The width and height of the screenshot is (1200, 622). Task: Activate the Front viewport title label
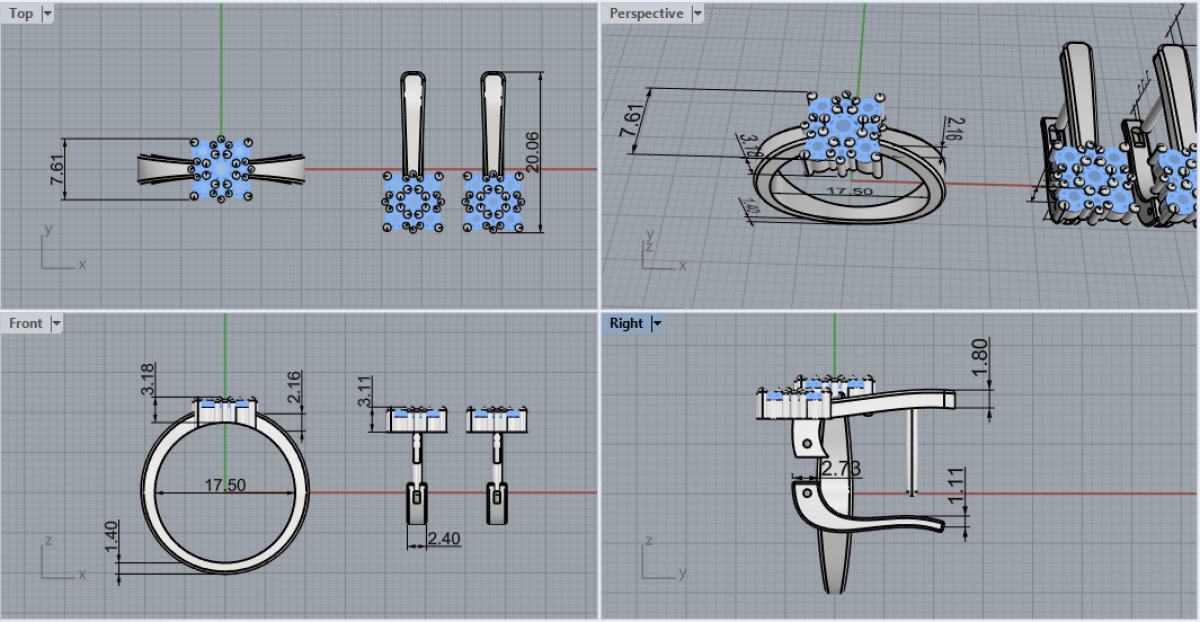pos(26,323)
